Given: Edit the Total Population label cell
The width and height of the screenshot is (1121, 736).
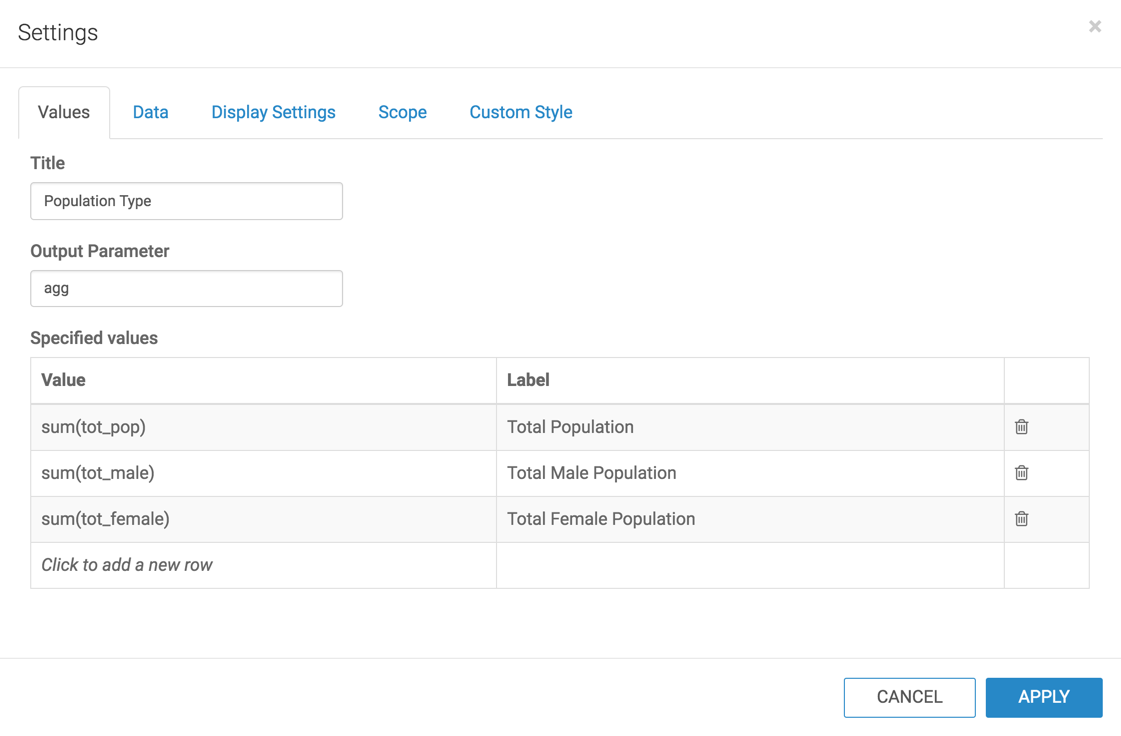Looking at the screenshot, I should [750, 427].
